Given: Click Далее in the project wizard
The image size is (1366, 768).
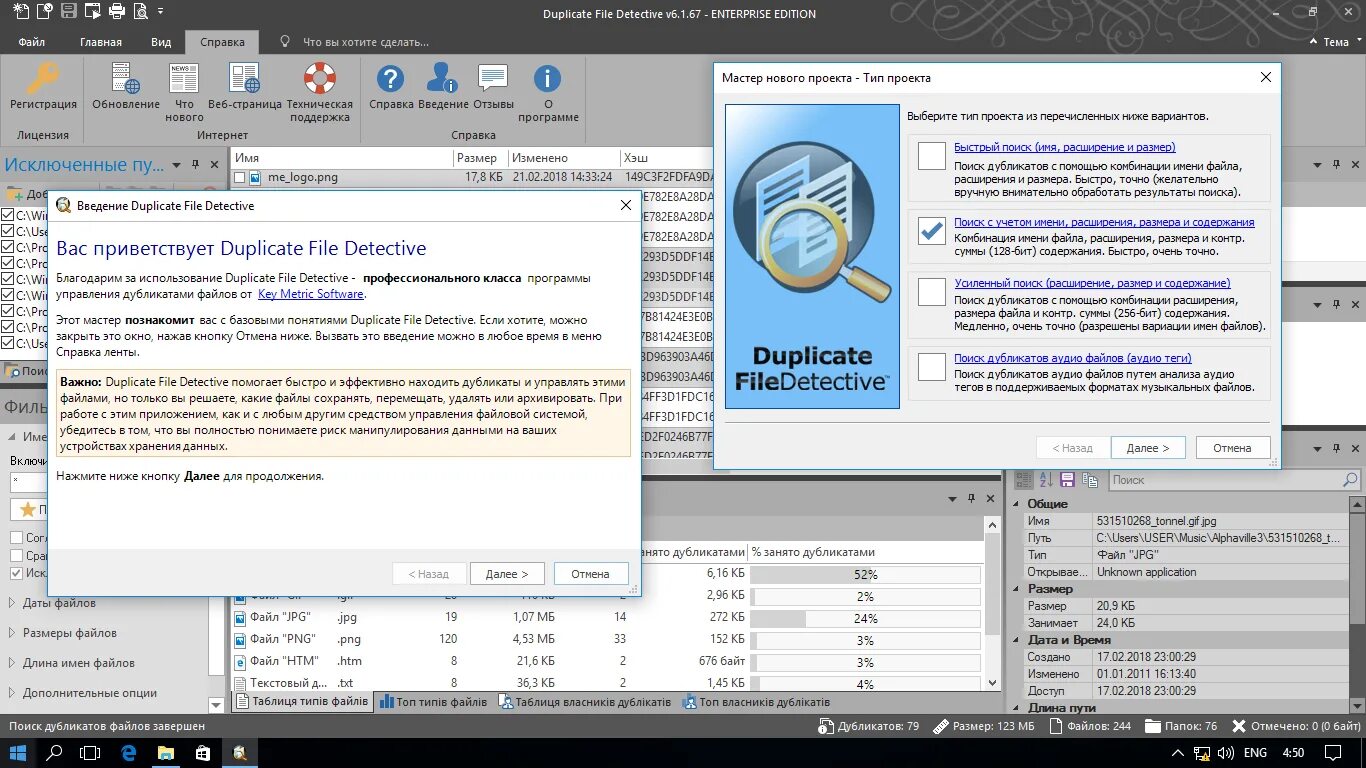Looking at the screenshot, I should [1148, 448].
